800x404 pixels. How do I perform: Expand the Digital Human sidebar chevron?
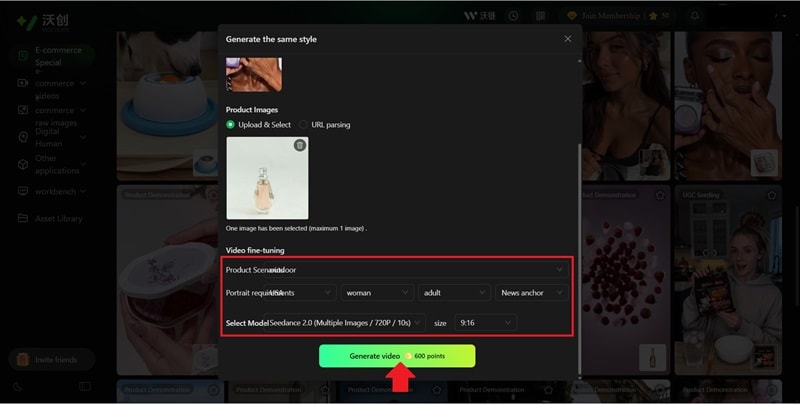(x=83, y=137)
